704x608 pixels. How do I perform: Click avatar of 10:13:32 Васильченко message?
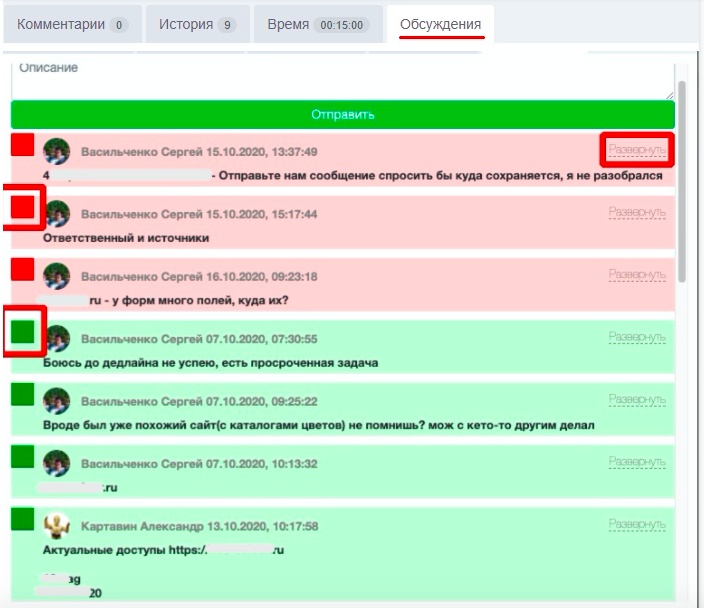coord(57,463)
